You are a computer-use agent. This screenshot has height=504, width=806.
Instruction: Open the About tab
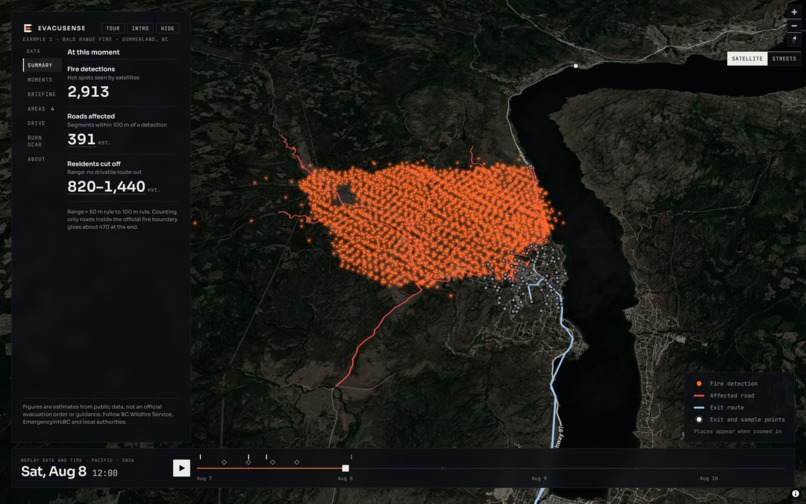click(x=36, y=159)
